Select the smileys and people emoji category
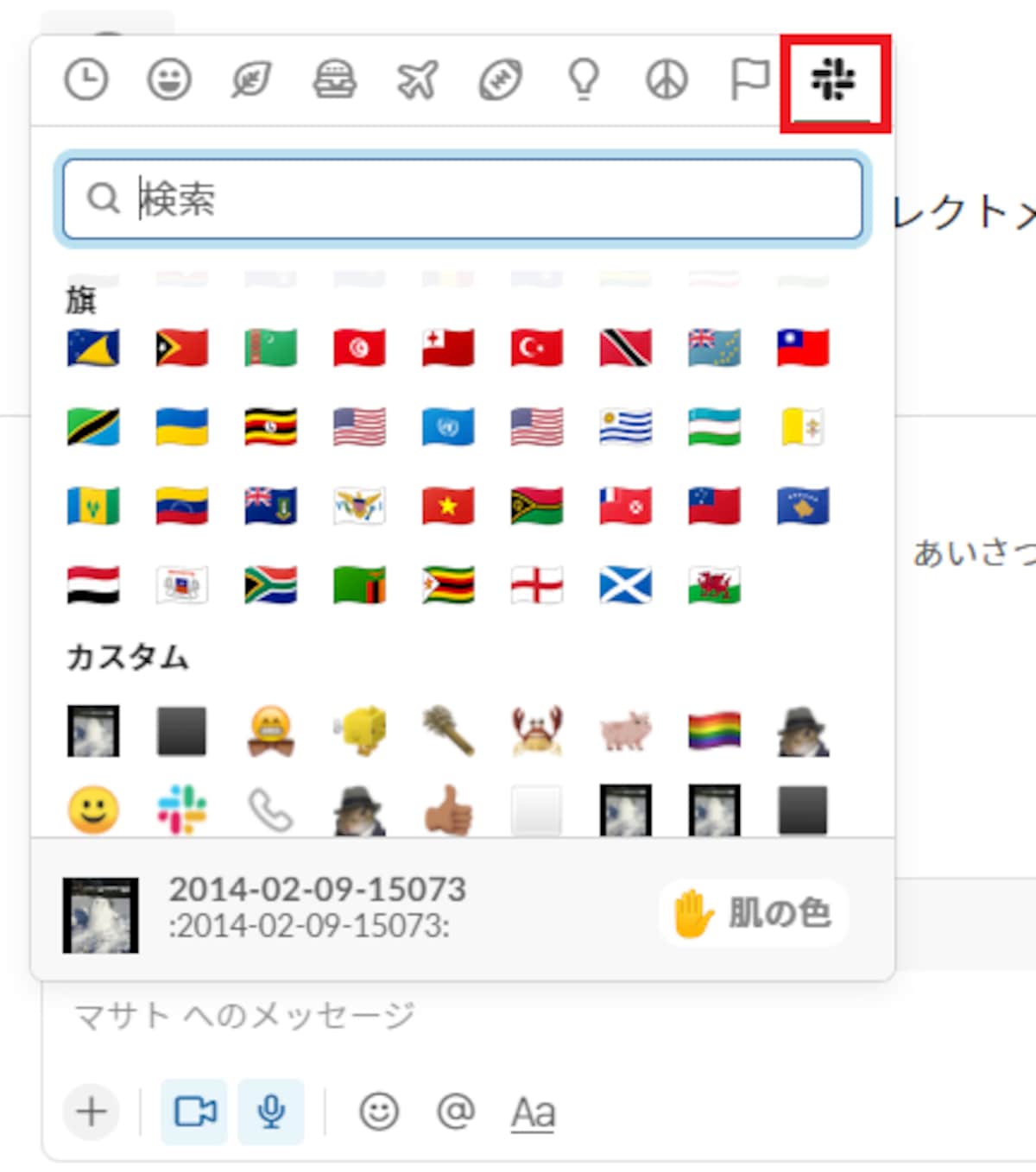 coord(169,80)
